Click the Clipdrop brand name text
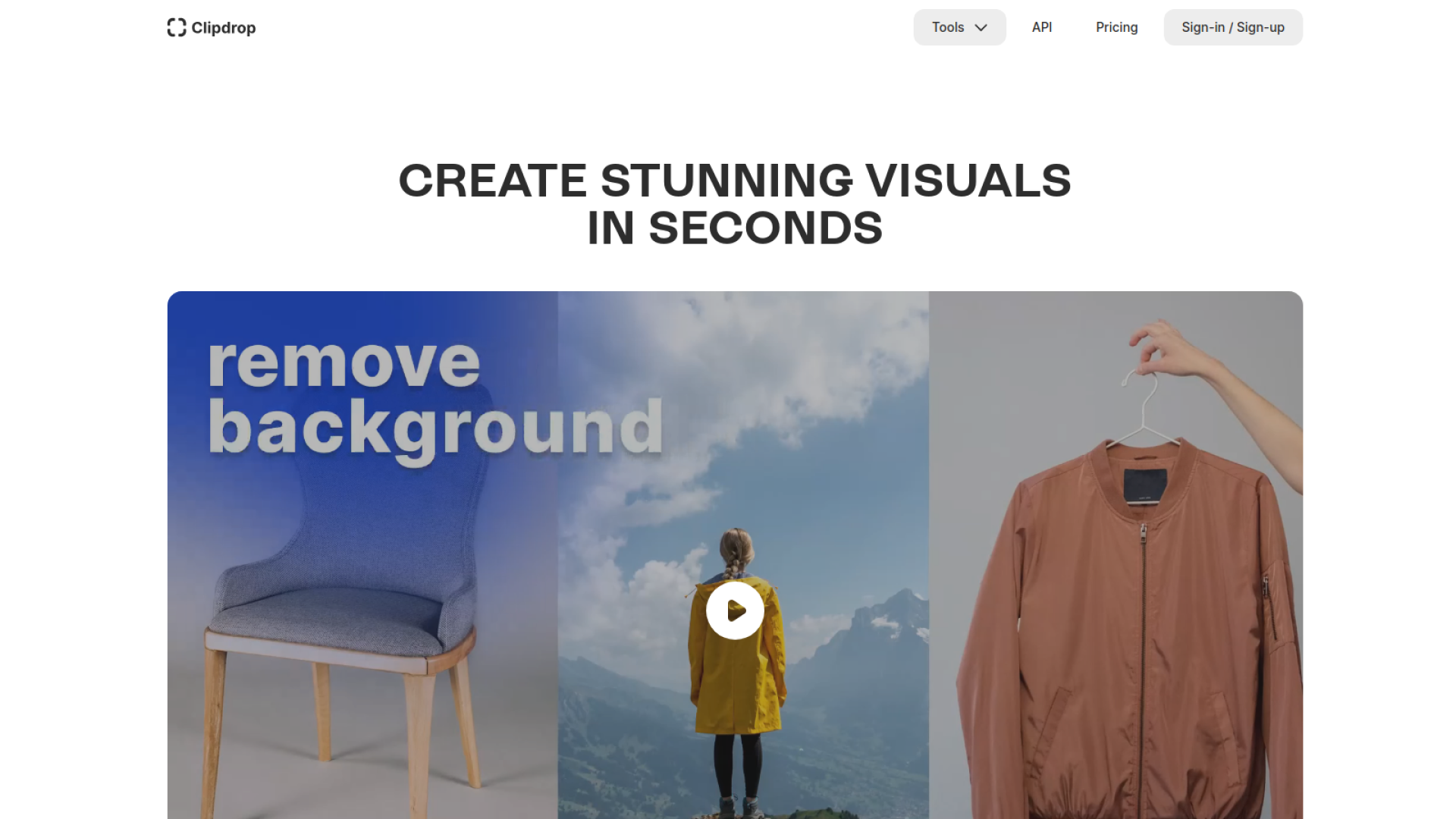This screenshot has width=1456, height=819. pyautogui.click(x=223, y=28)
